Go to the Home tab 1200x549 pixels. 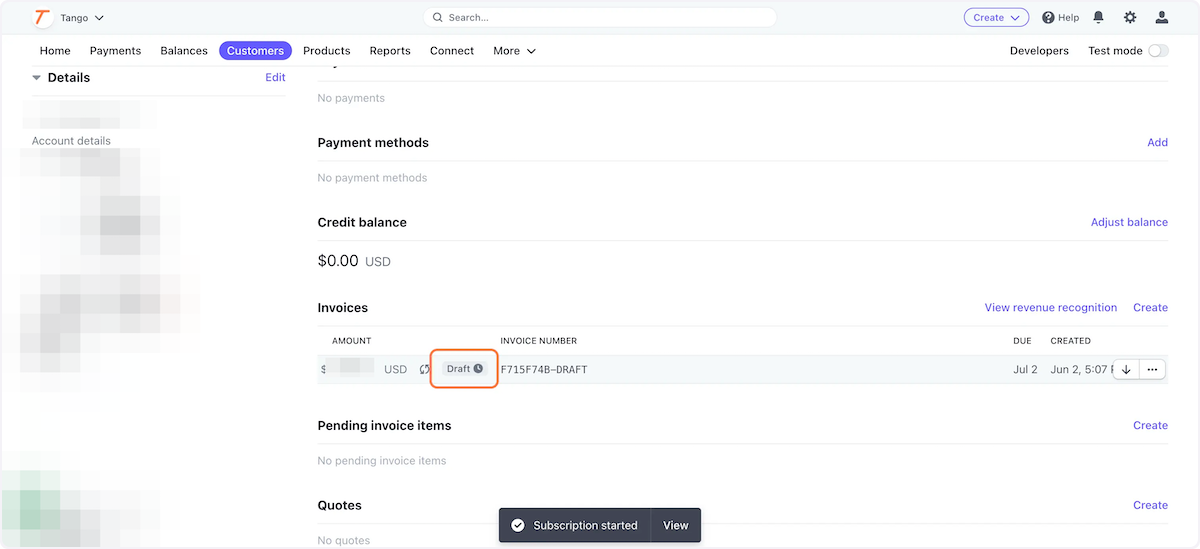[55, 50]
